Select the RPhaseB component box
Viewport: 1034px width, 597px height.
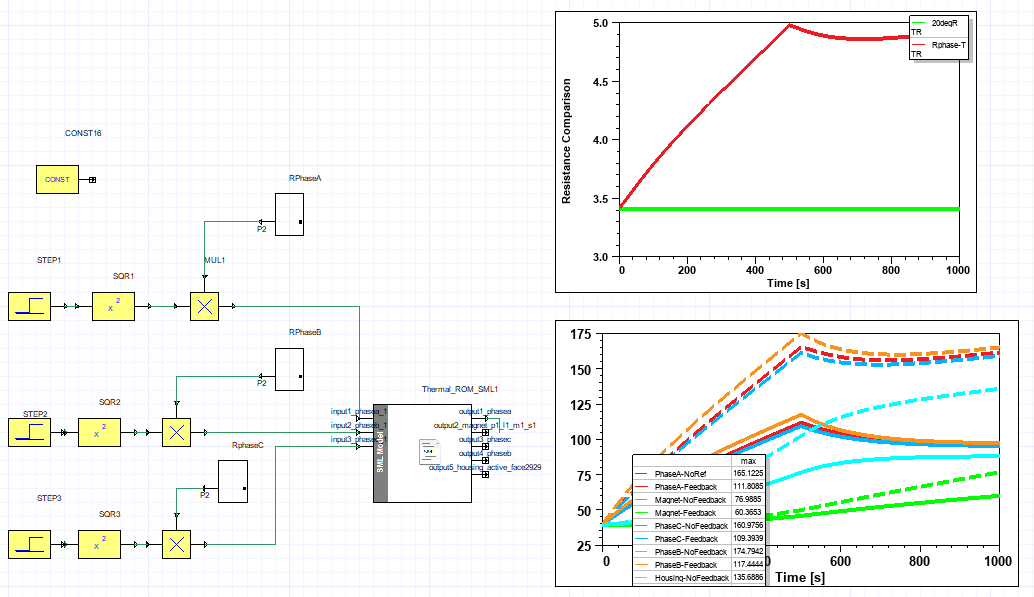[289, 369]
